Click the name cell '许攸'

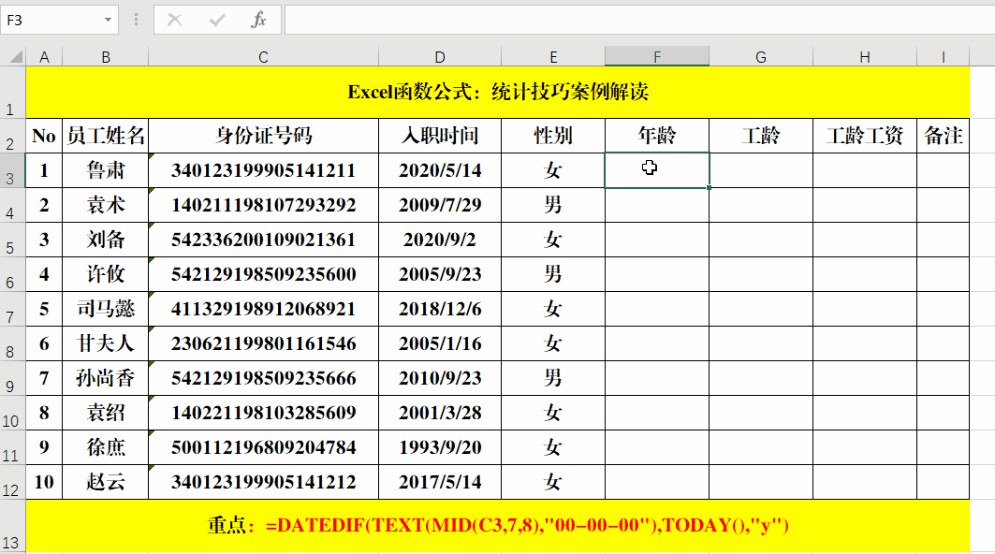(x=105, y=274)
